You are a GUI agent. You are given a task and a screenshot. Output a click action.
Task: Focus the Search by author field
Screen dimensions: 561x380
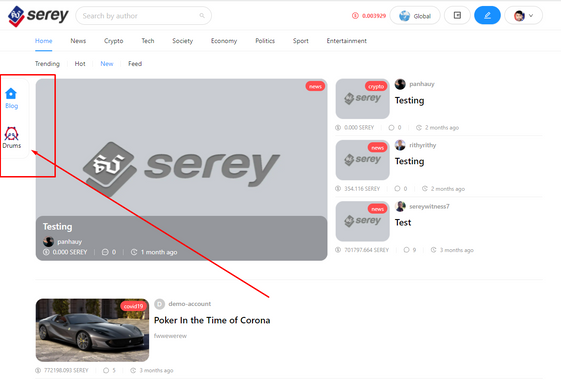[x=143, y=16]
